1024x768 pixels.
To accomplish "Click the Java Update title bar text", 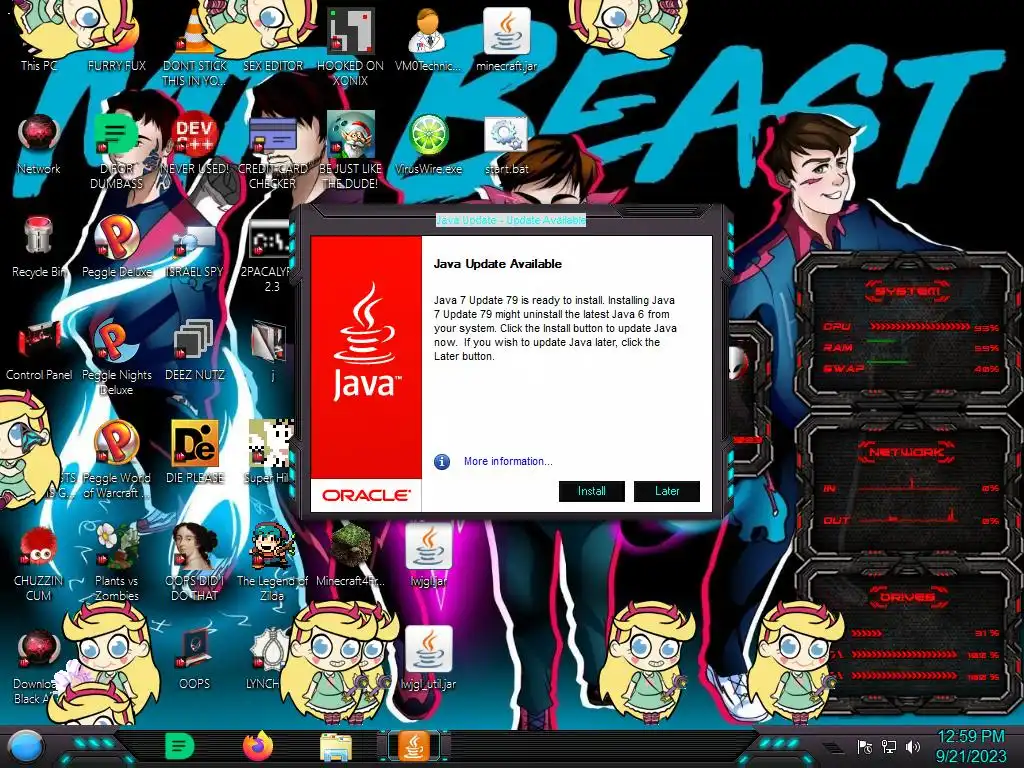I will point(511,220).
